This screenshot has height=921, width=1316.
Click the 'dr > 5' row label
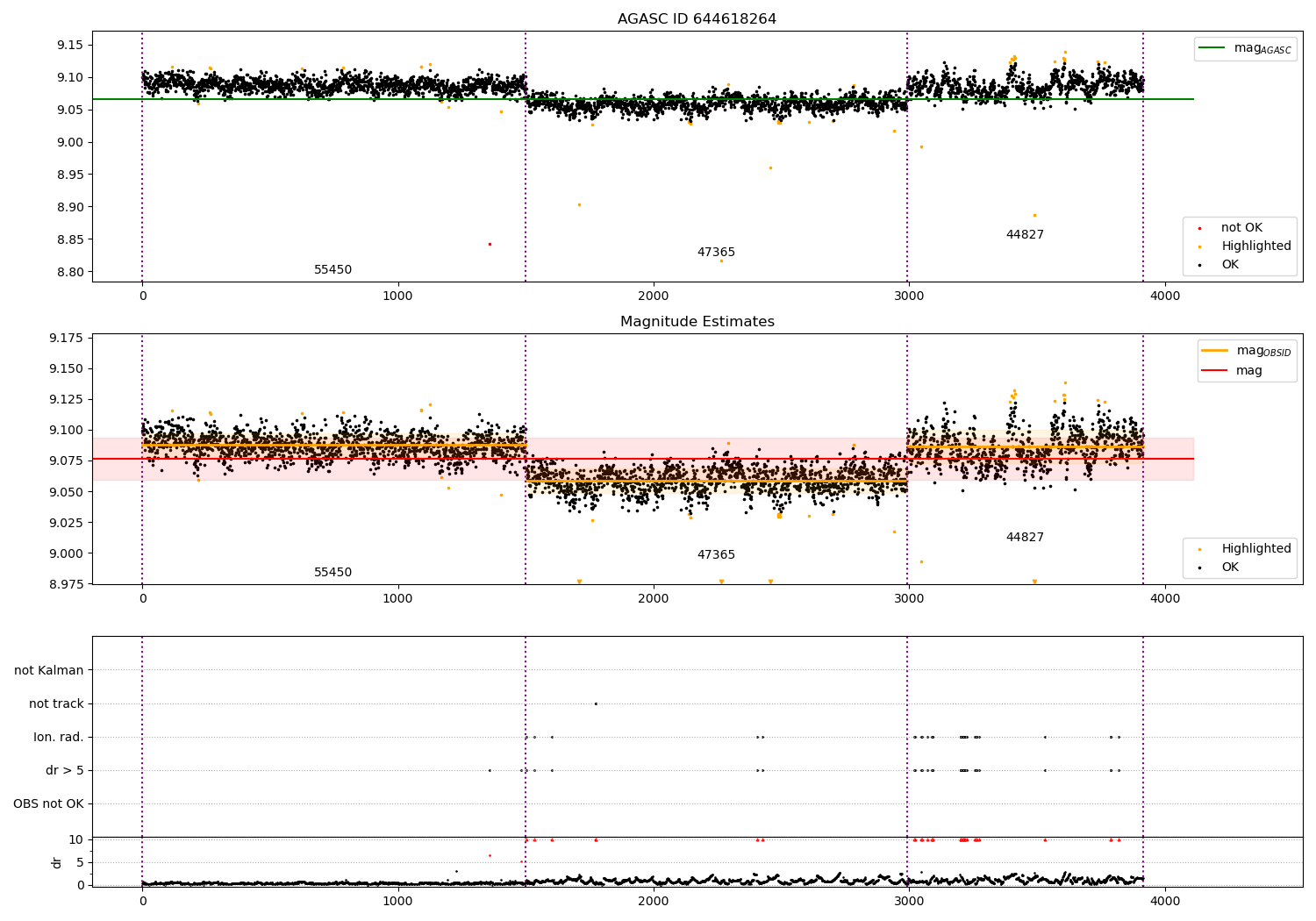tap(65, 770)
